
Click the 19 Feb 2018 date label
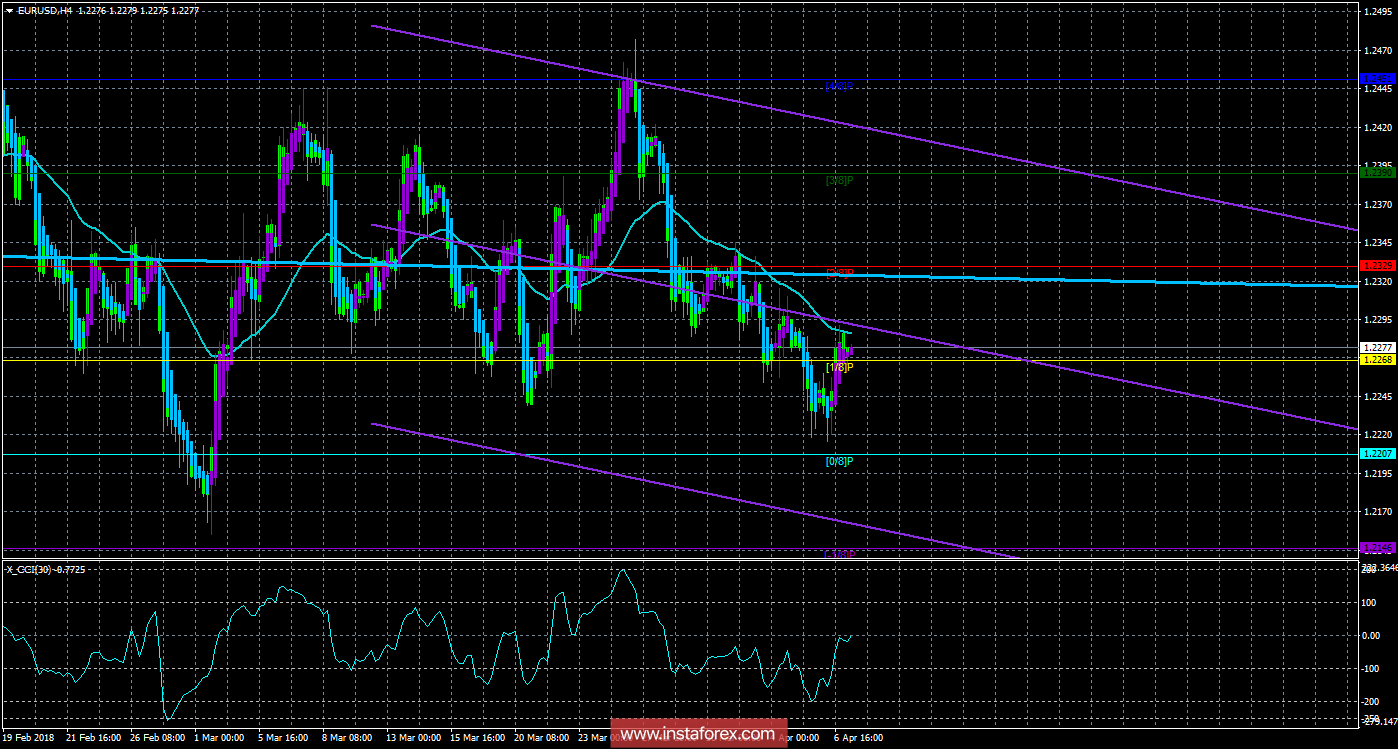(x=29, y=738)
